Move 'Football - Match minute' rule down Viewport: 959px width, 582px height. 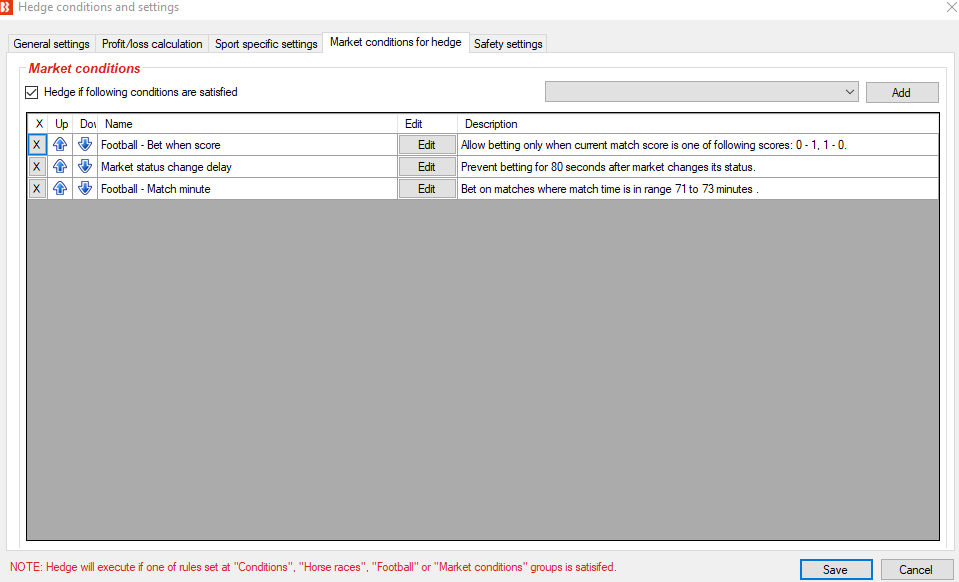(85, 189)
